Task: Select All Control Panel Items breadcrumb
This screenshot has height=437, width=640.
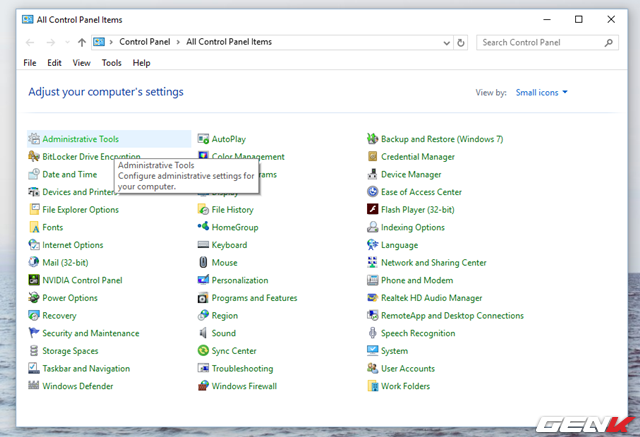Action: pos(229,42)
